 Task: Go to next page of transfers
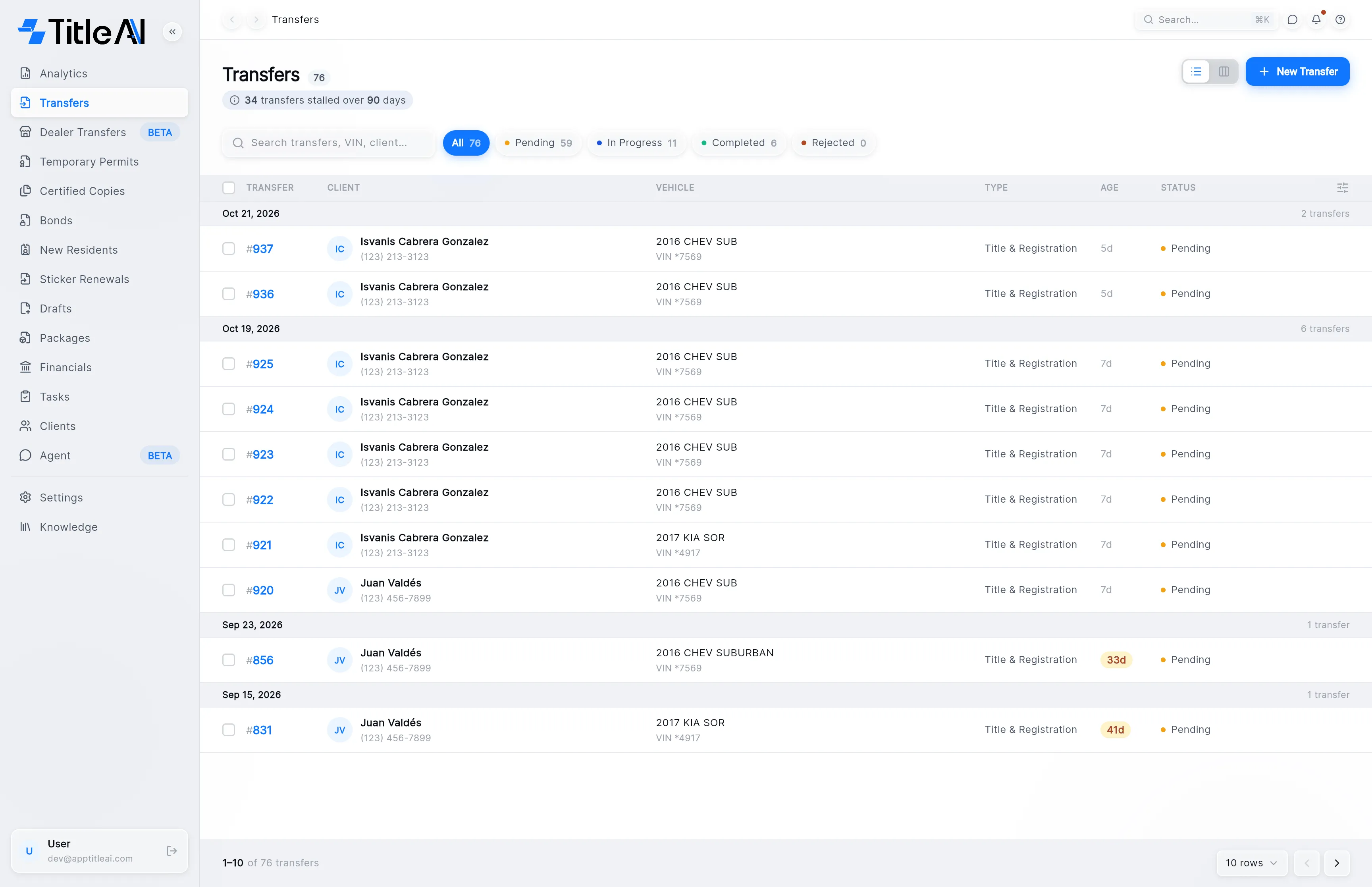(1337, 863)
